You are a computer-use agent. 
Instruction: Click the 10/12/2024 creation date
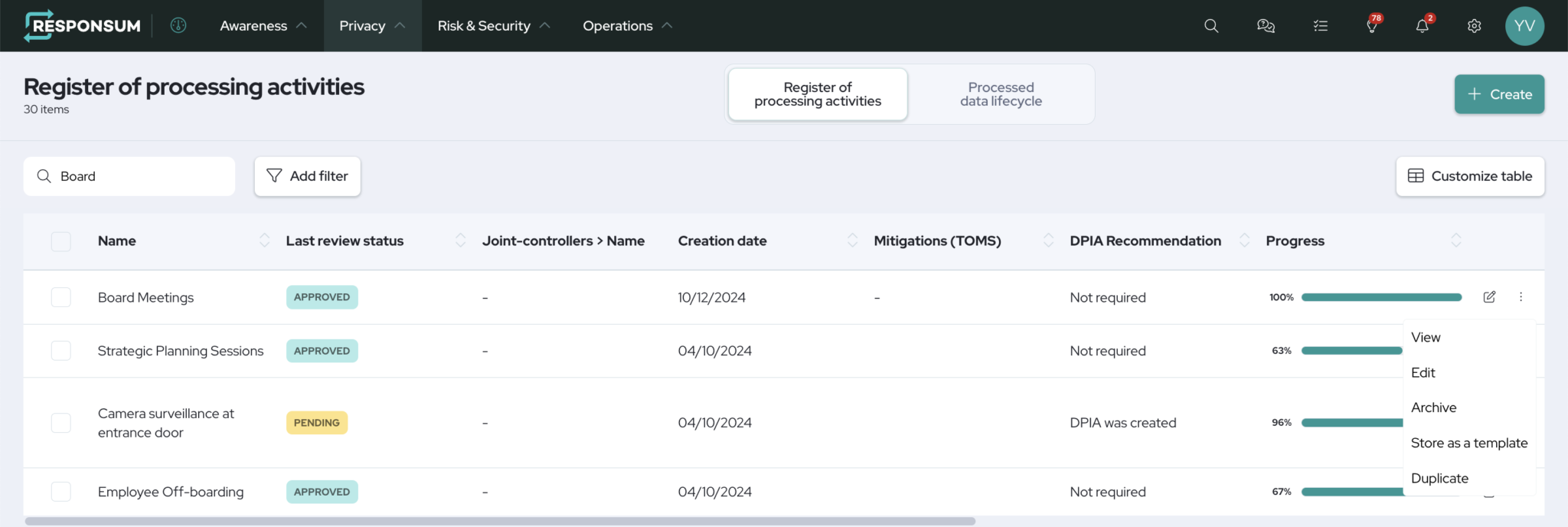[712, 297]
